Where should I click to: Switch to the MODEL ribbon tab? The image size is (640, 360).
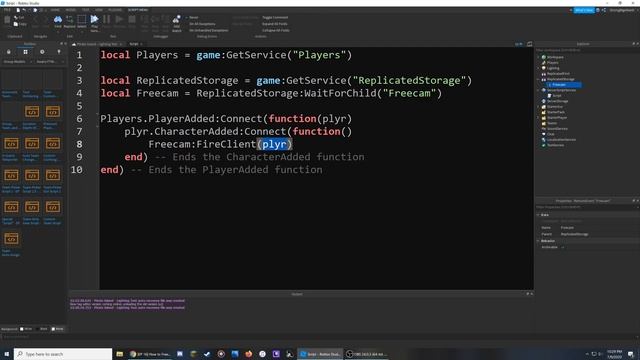pyautogui.click(x=71, y=10)
